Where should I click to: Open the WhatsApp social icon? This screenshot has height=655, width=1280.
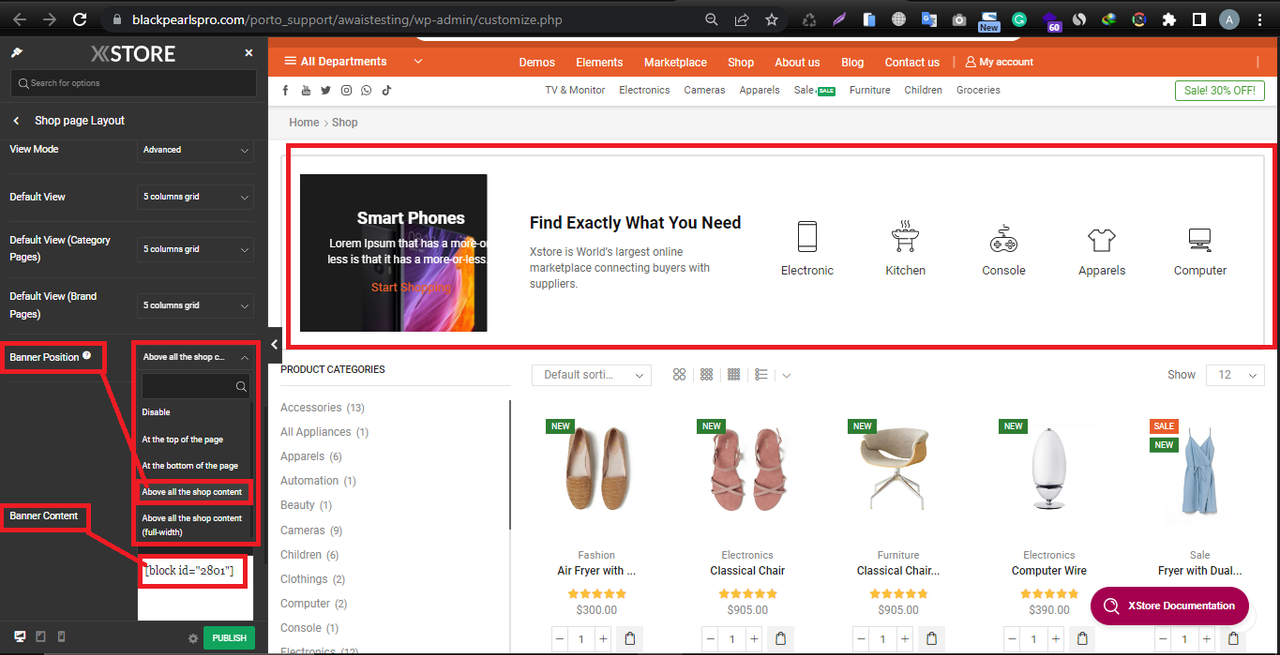pos(366,90)
